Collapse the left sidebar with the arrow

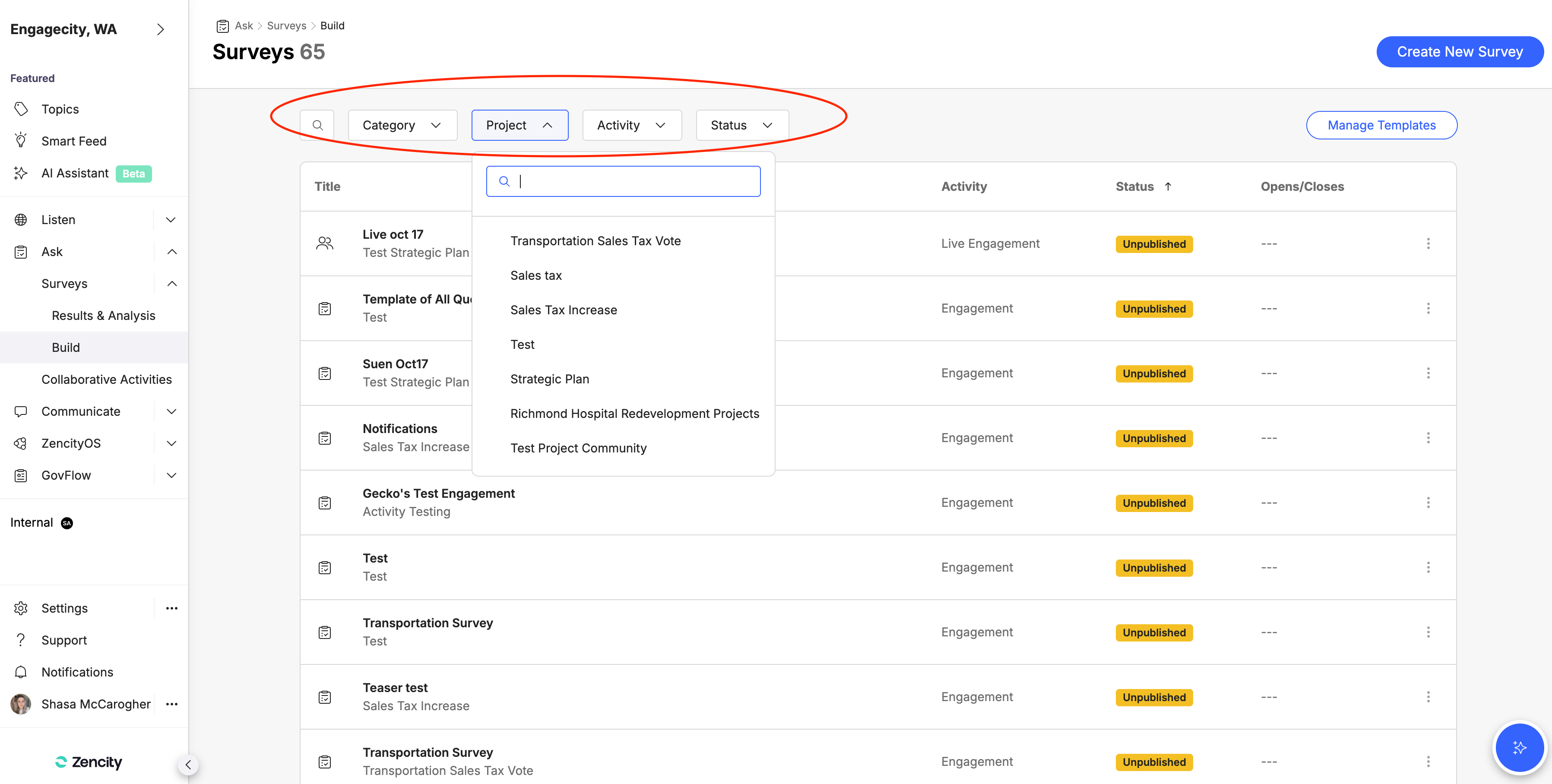(x=188, y=765)
